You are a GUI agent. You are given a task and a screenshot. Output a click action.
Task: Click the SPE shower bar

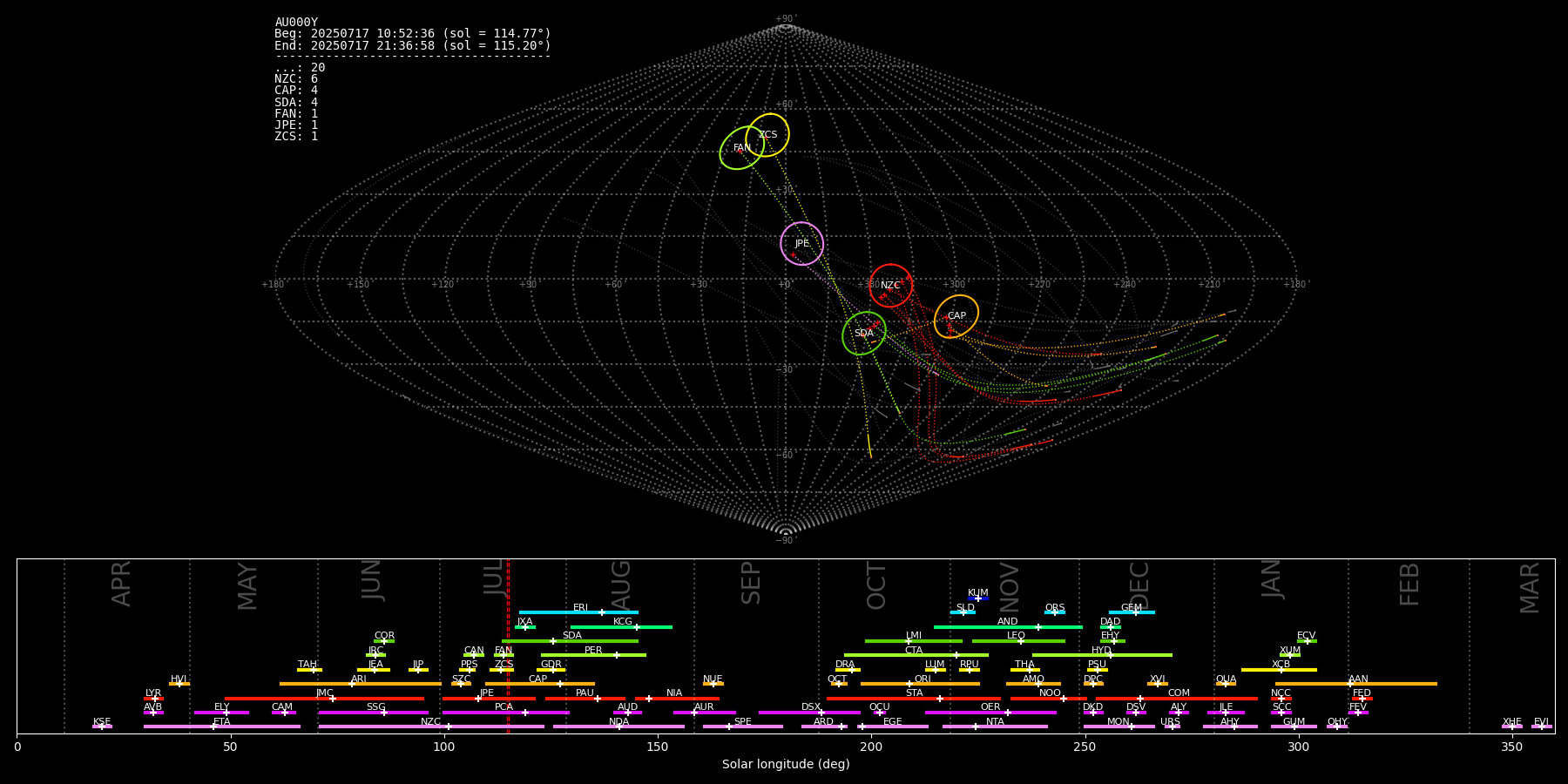(743, 727)
